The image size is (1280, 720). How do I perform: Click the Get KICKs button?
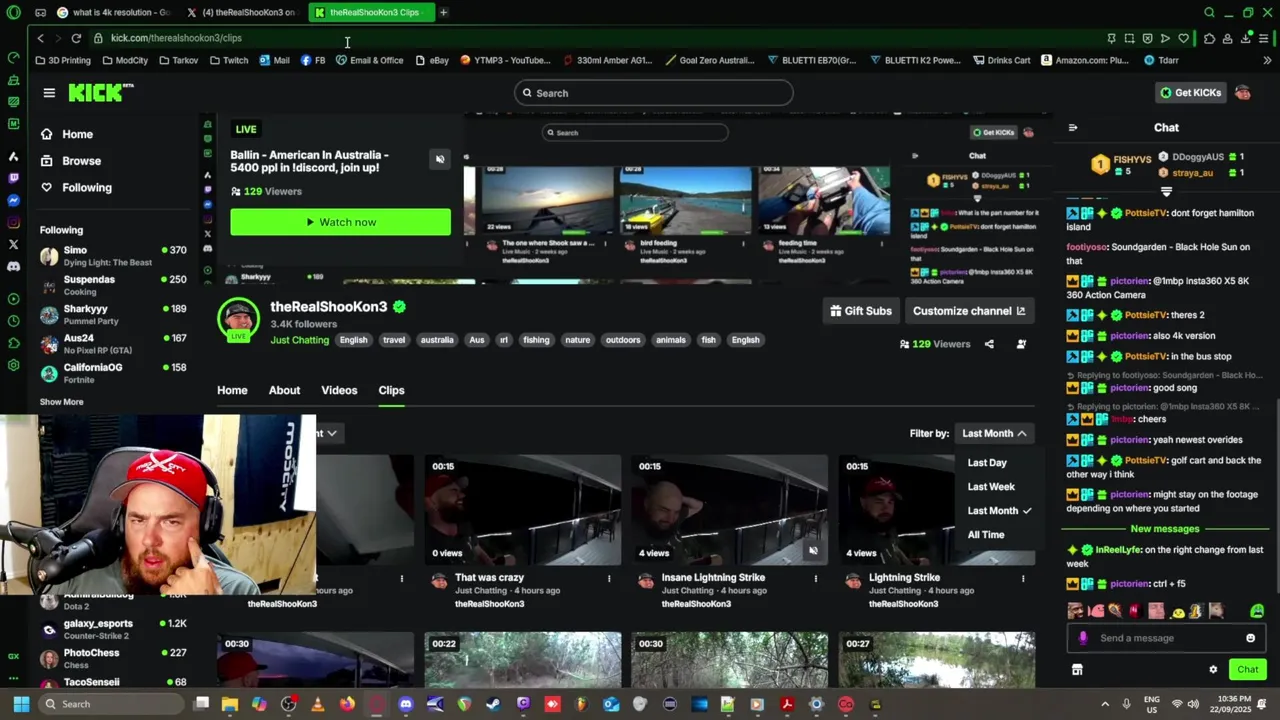[1190, 93]
